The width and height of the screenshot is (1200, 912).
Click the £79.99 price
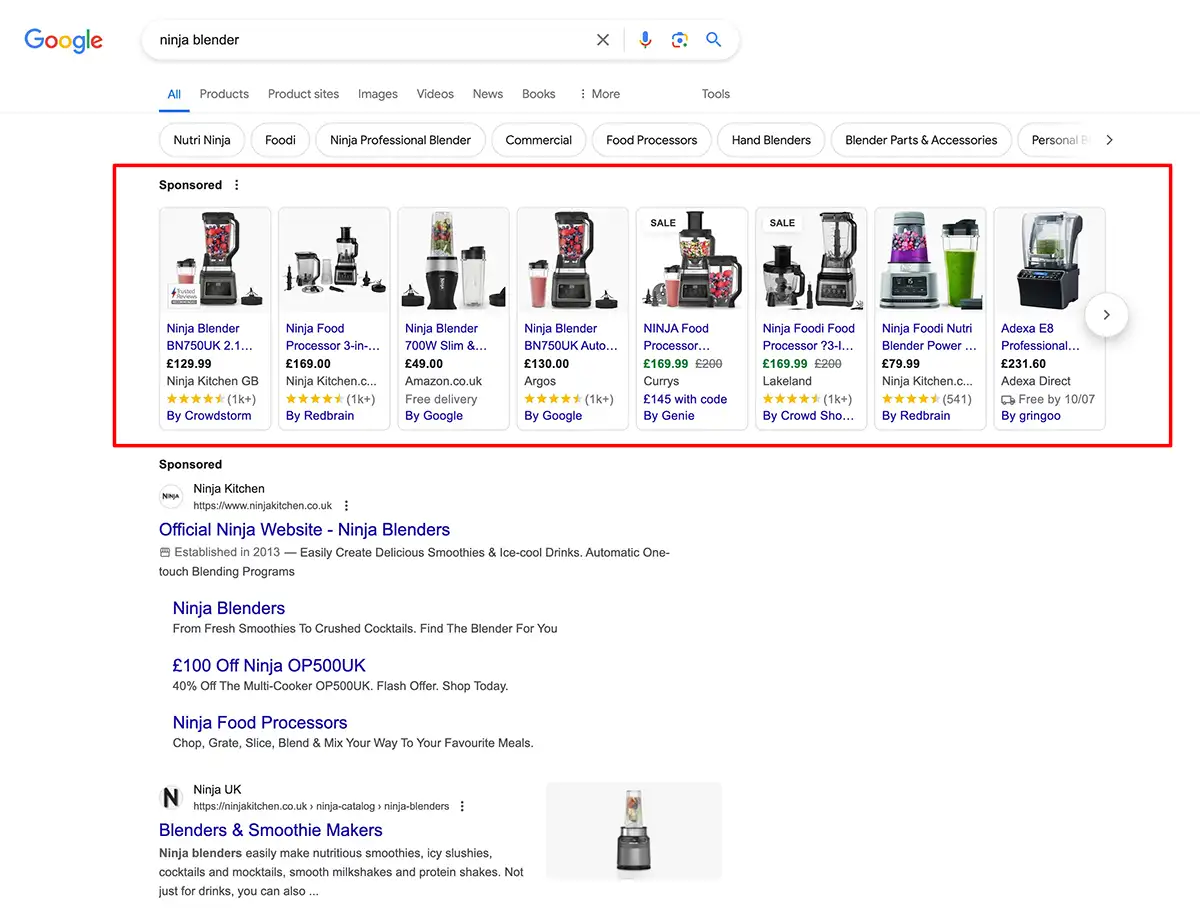coord(901,364)
